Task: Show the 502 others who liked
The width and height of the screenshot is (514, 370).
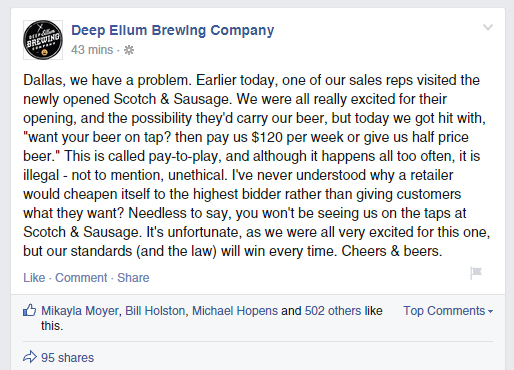Action: click(333, 311)
